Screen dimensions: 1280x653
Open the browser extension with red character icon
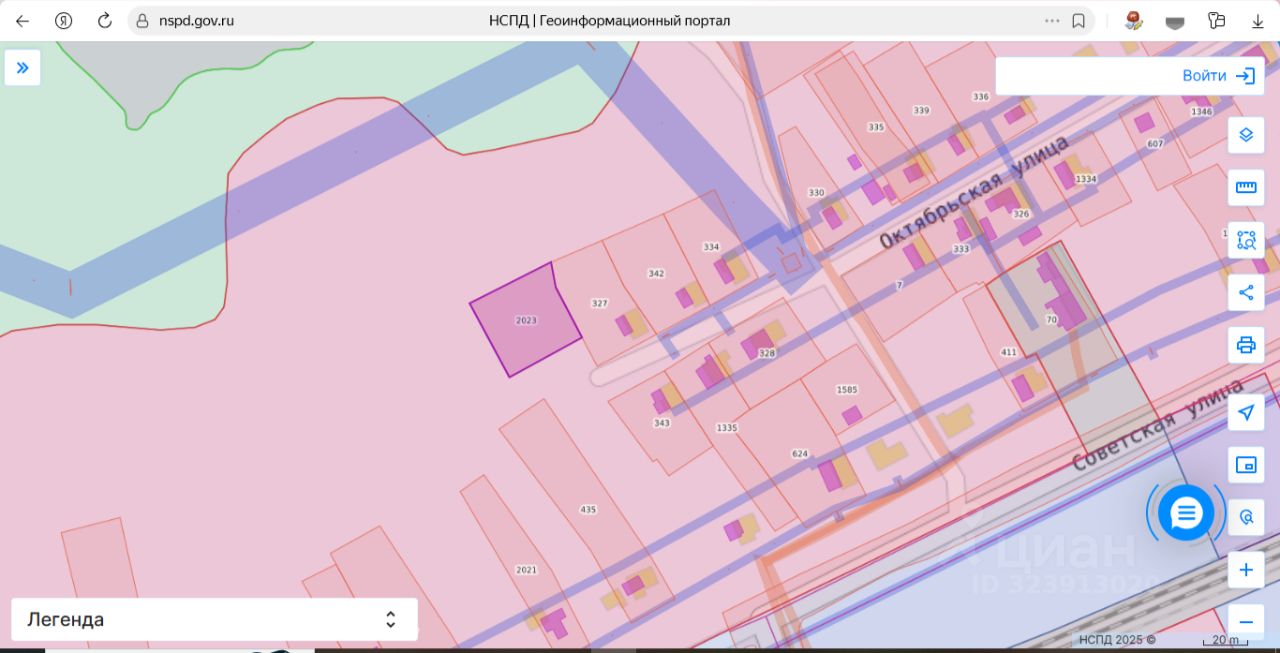pyautogui.click(x=1134, y=20)
